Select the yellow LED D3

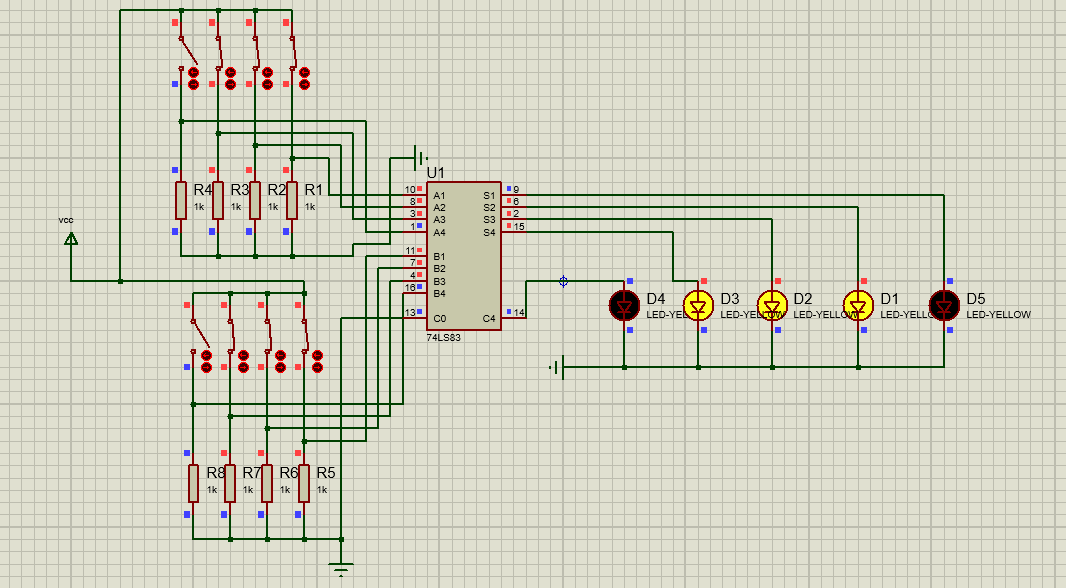(698, 305)
